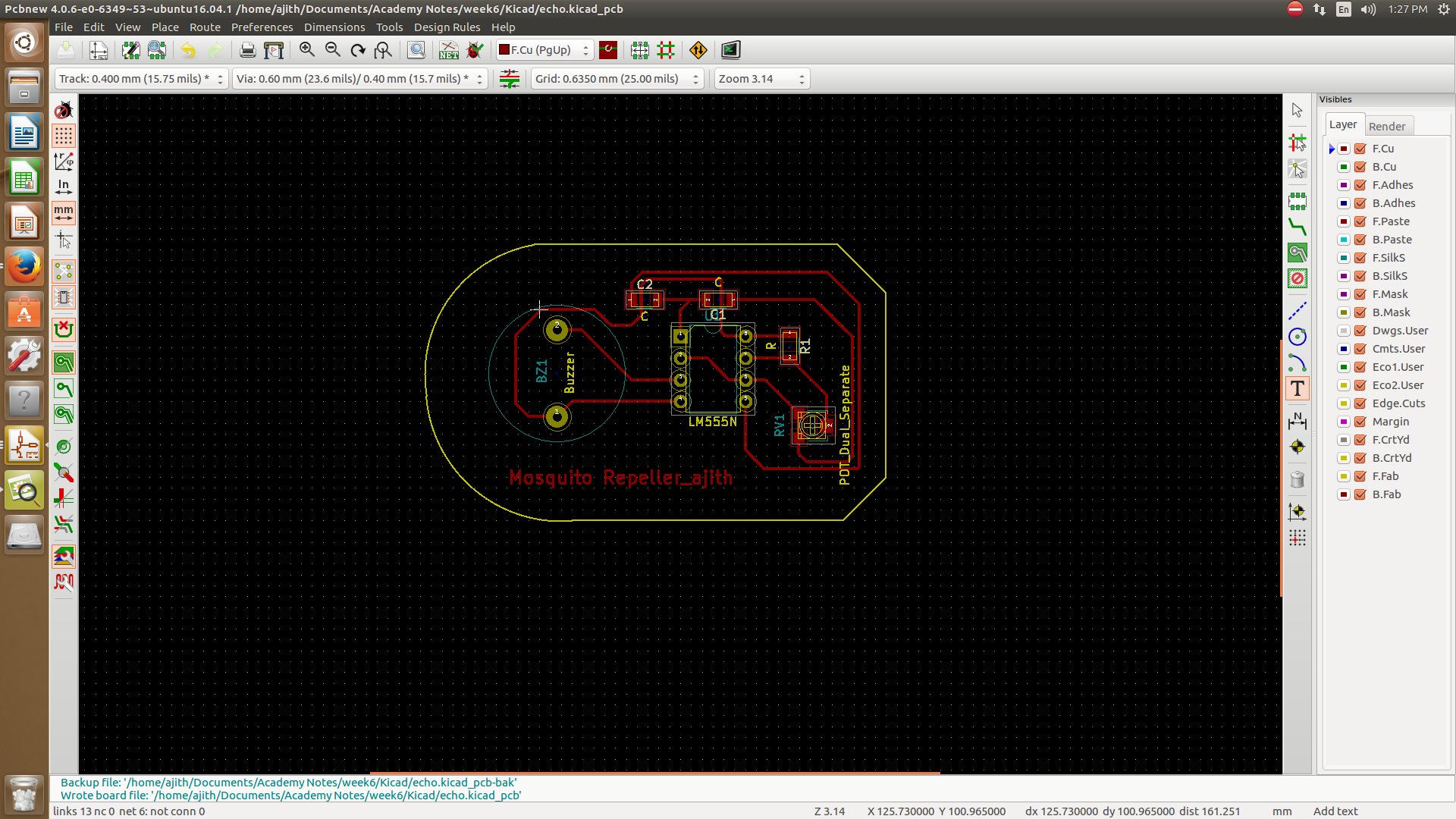Run design rules check ladybug icon
The image size is (1456, 819).
point(475,50)
